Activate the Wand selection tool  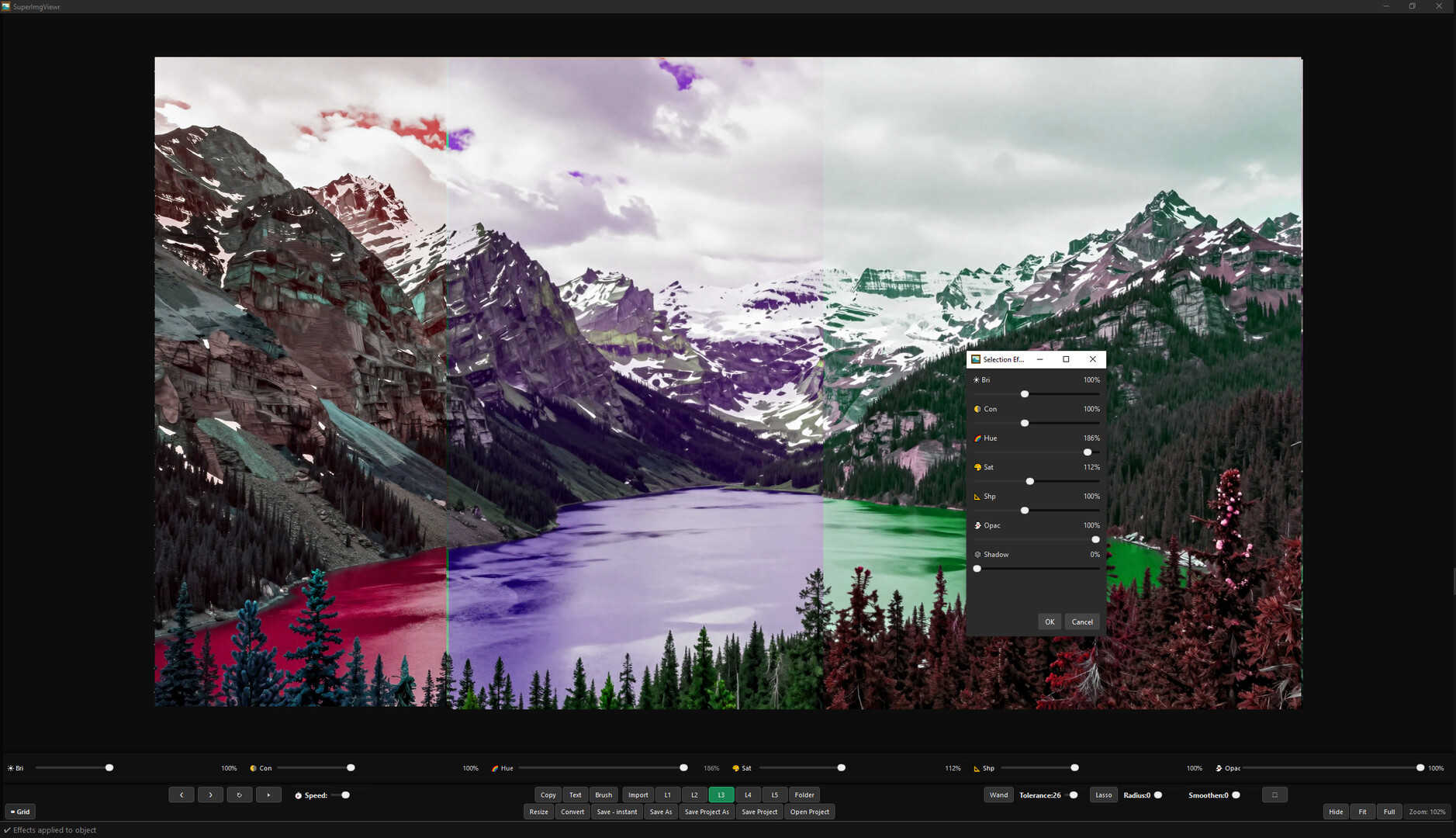(x=998, y=795)
